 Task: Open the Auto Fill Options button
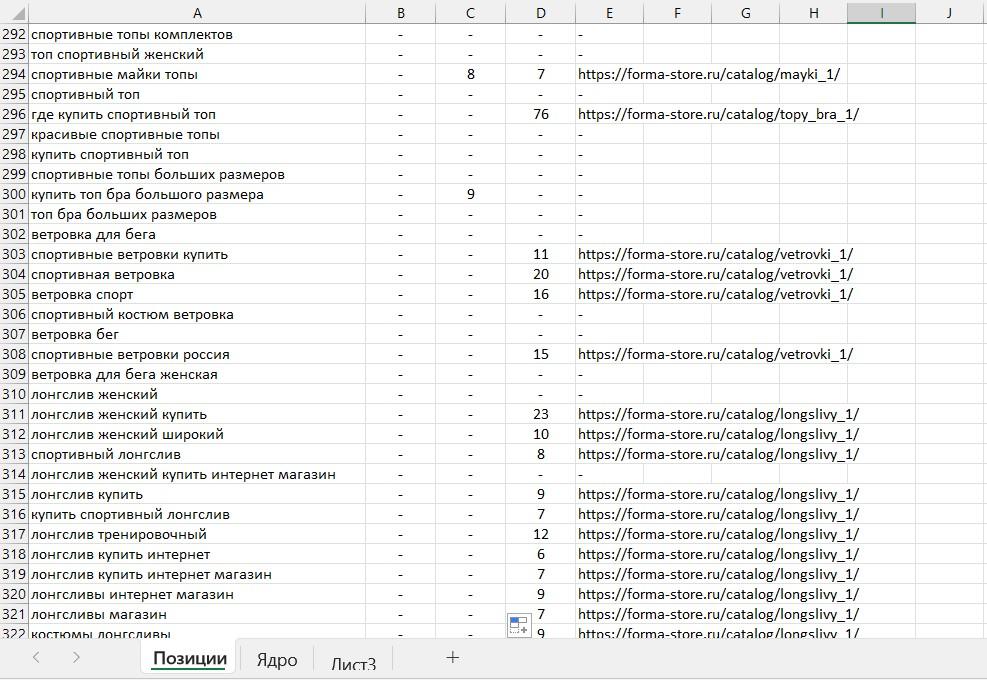point(519,625)
